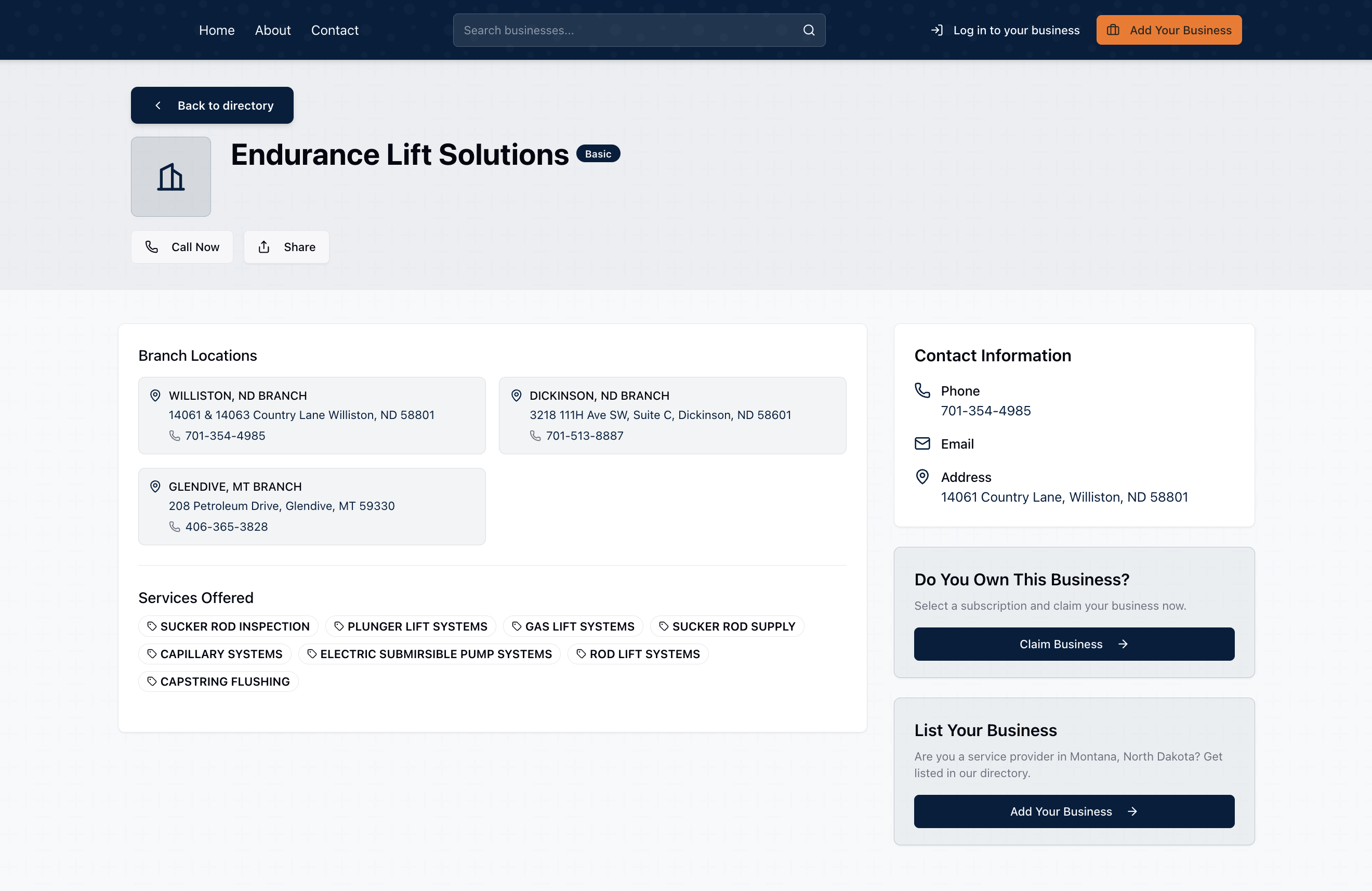Open the Home menu item

click(x=217, y=30)
